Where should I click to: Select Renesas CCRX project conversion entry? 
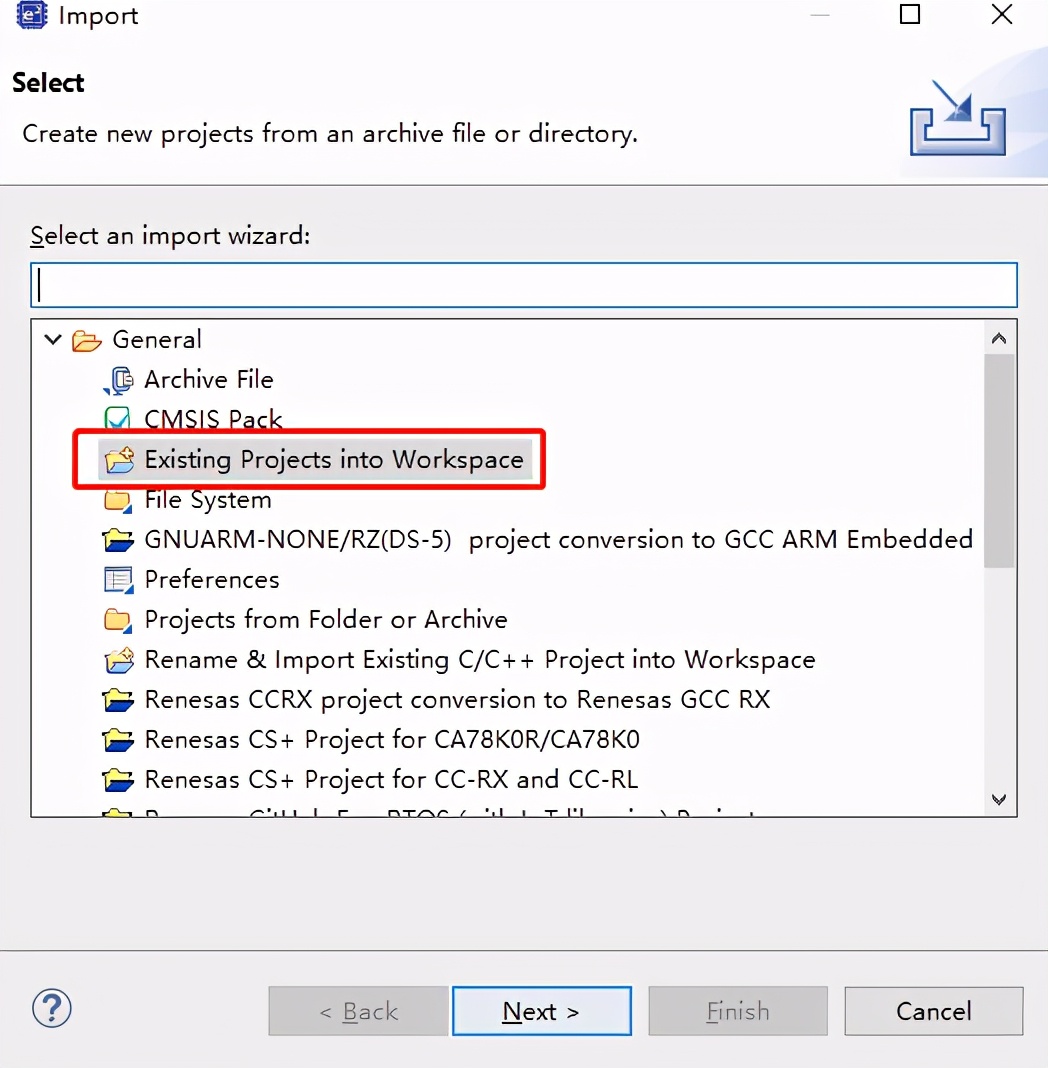(457, 700)
